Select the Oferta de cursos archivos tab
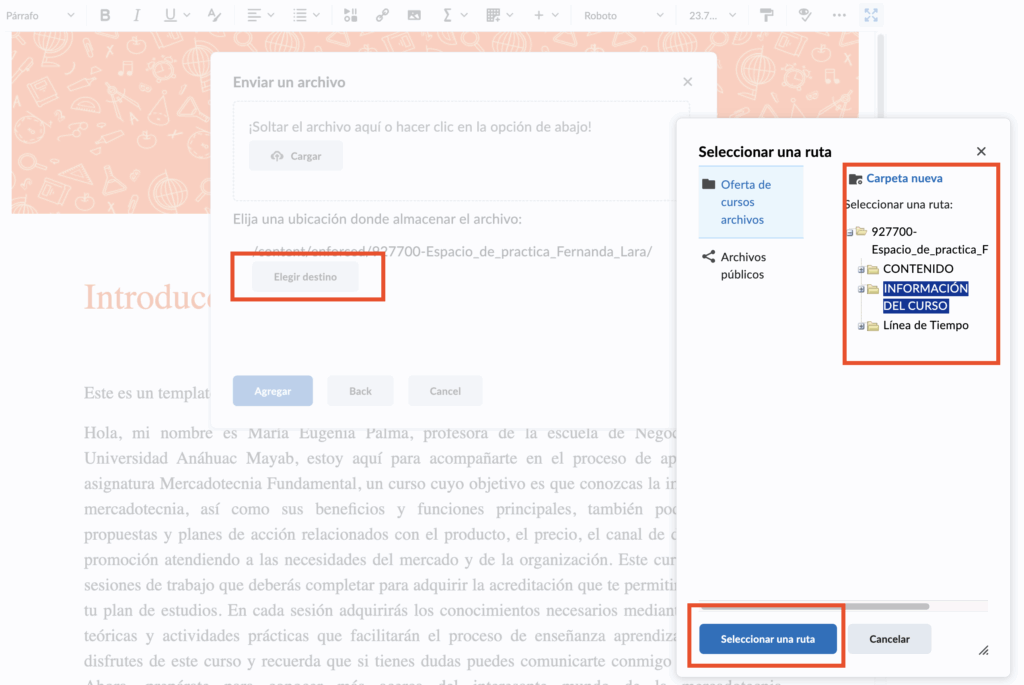Viewport: 1024px width, 685px height. [x=745, y=202]
